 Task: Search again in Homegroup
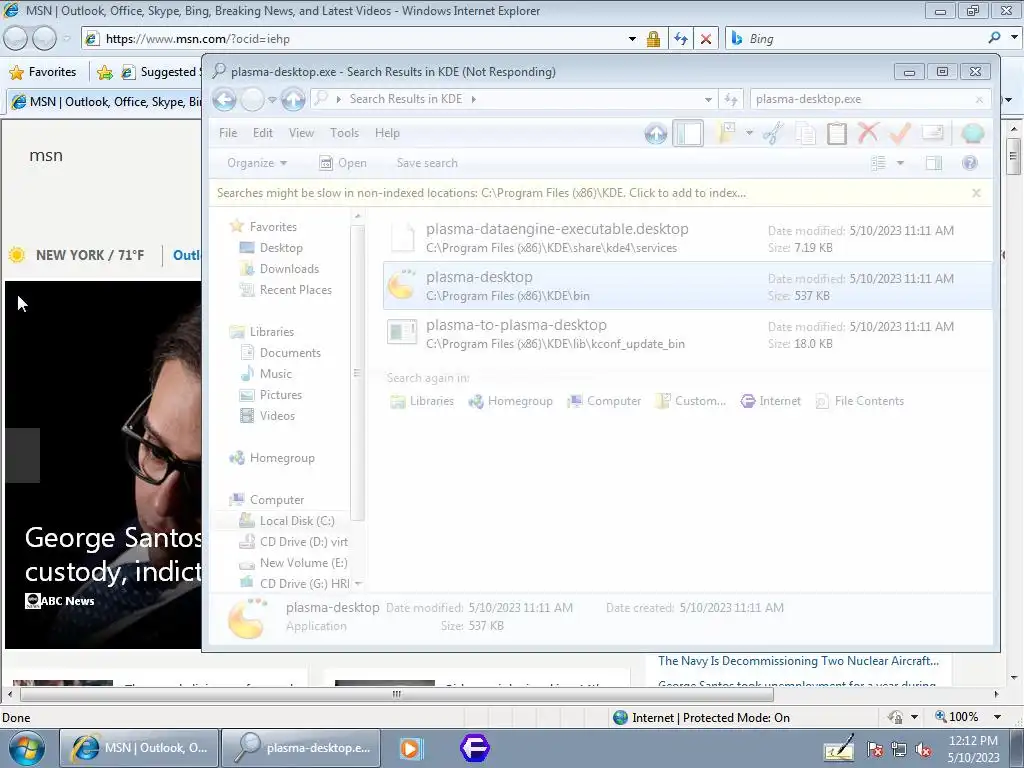[511, 401]
